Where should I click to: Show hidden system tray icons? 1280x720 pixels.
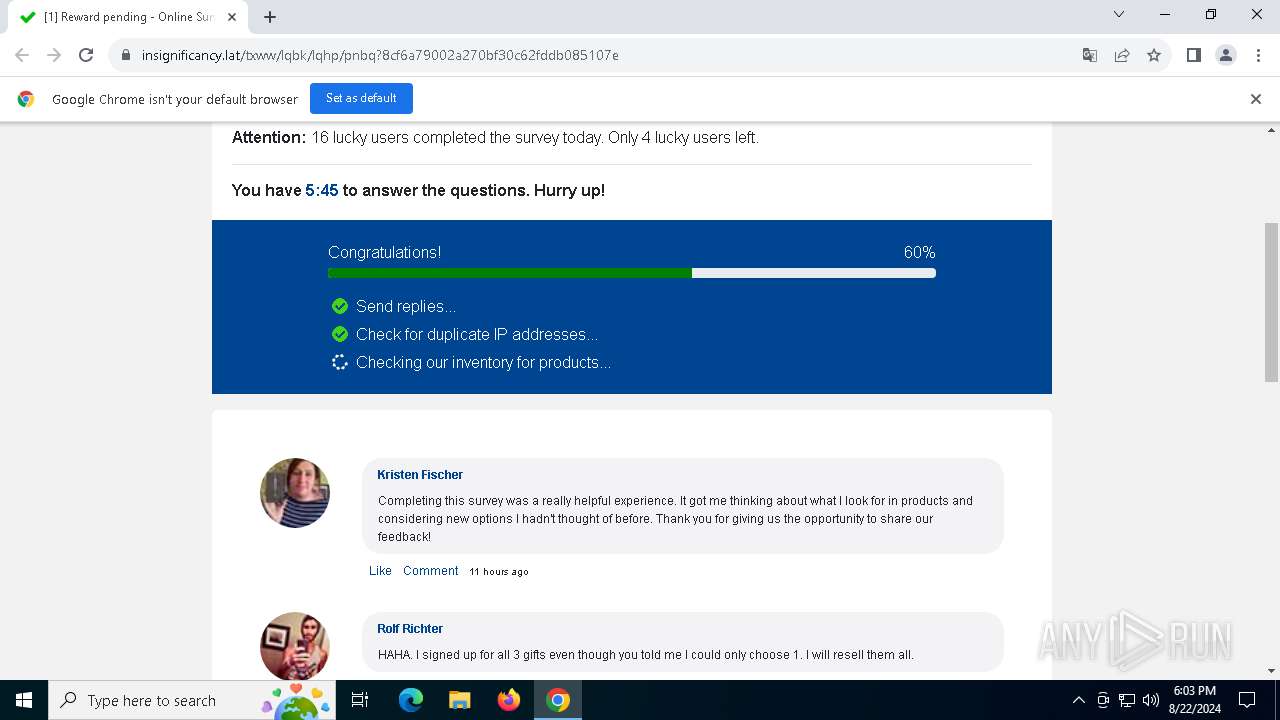click(x=1078, y=700)
